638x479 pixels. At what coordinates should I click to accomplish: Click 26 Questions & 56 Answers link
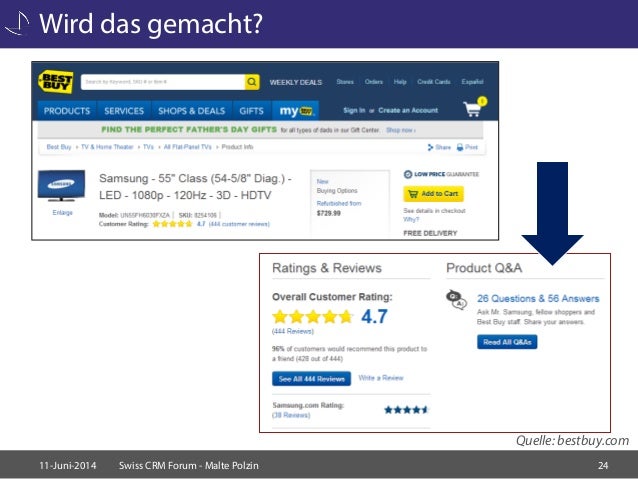538,298
